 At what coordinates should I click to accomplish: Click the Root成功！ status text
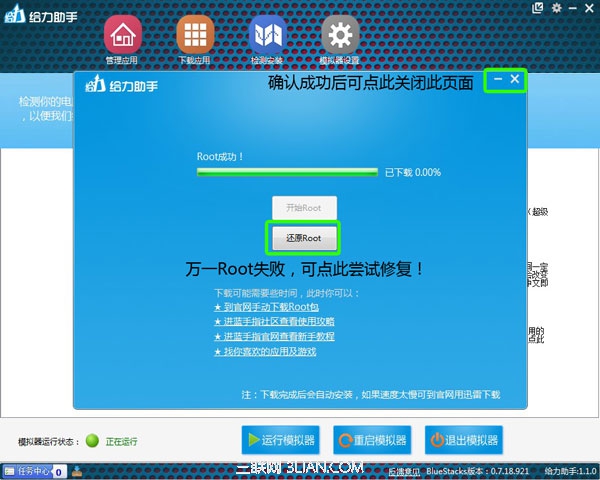220,156
